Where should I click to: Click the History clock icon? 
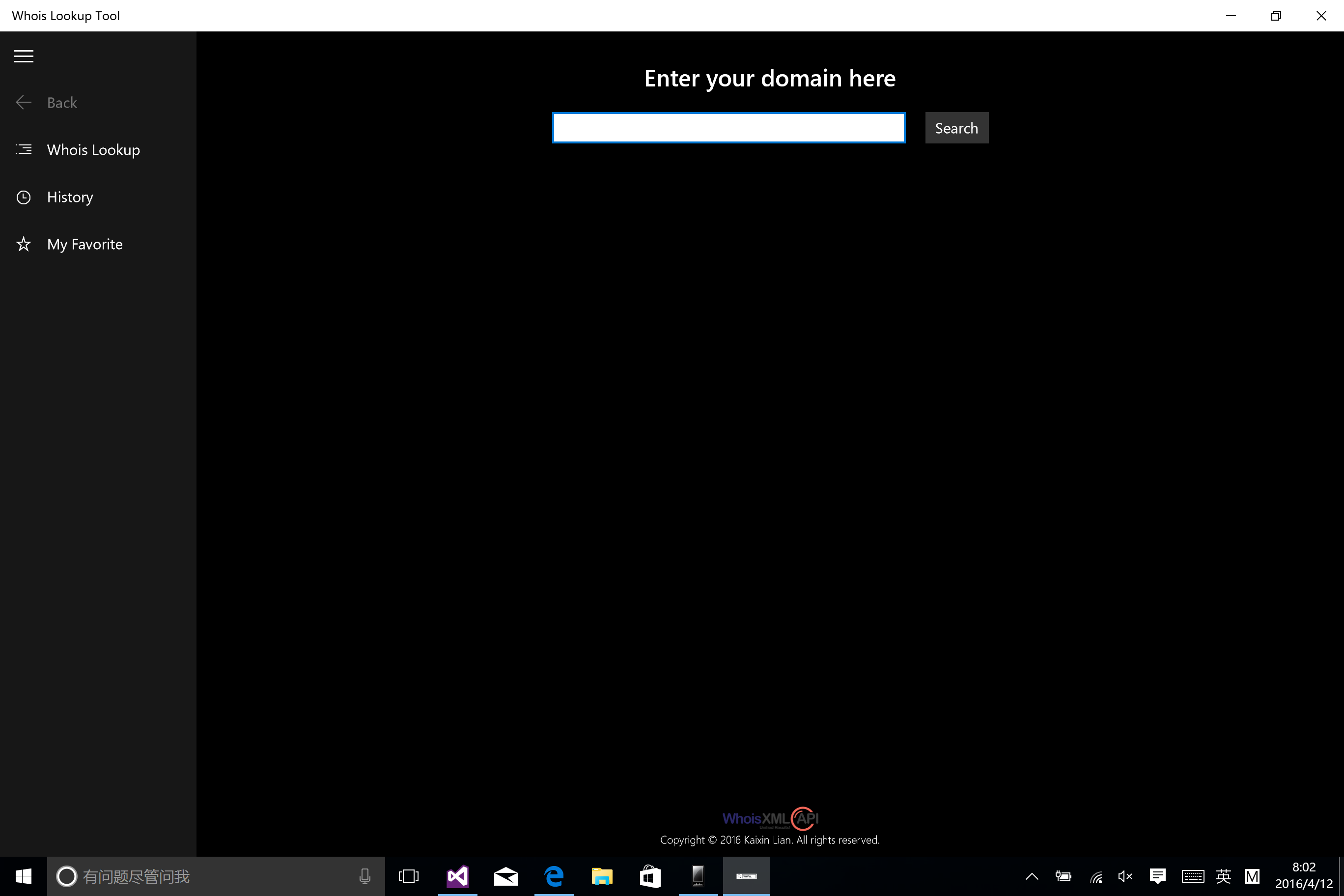(x=24, y=197)
